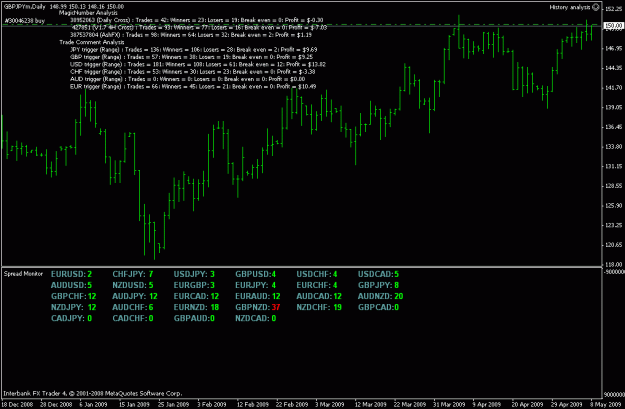Screen dimensions: 625x409
Task: Click the EURGBP:3 spread entry
Action: click(194, 285)
